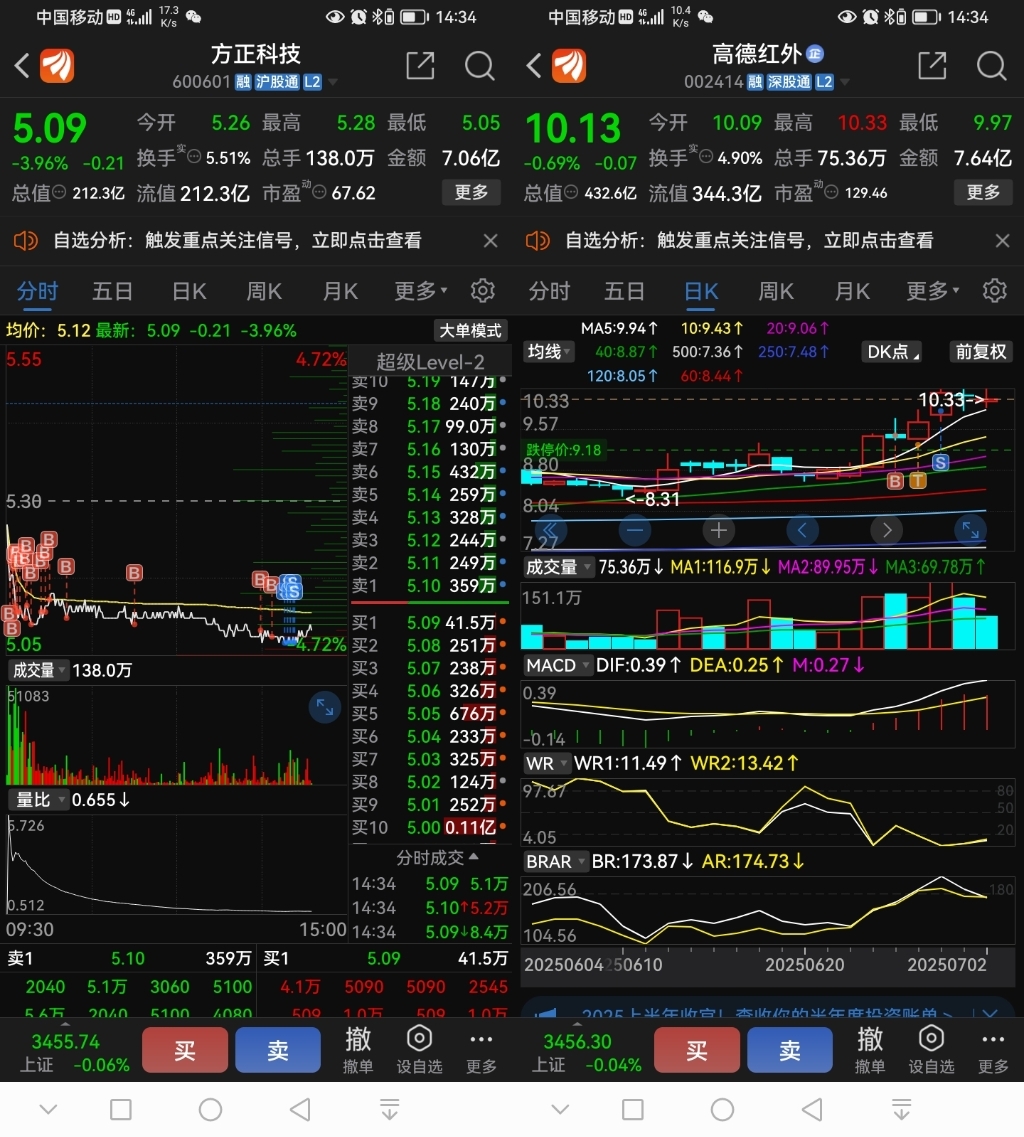Viewport: 1024px width, 1137px height.
Task: Switch 前复权 adjustment mode
Action: click(980, 352)
